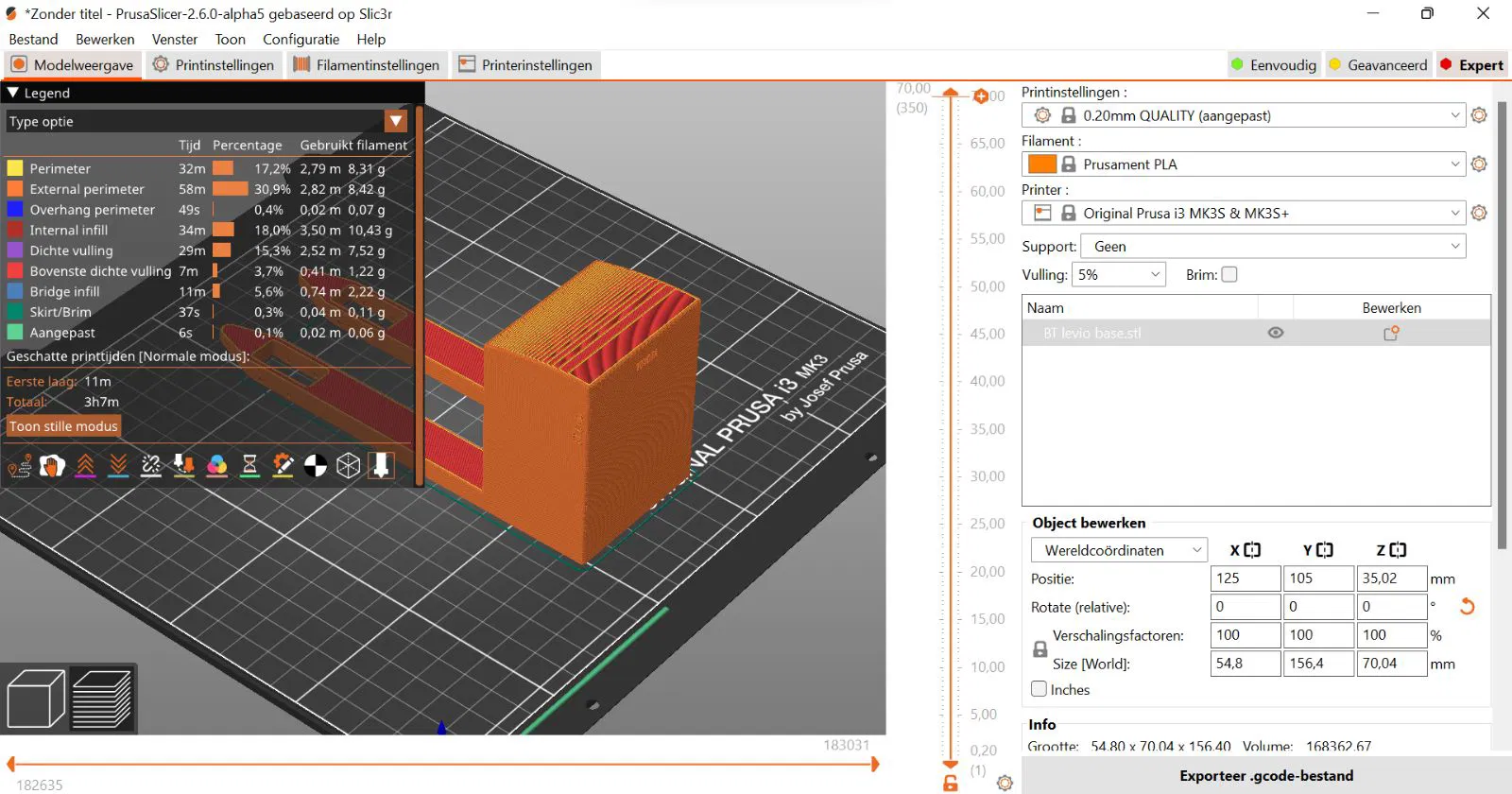Screen dimensions: 1512x794
Task: Click the top thumb of vertical layer slider
Action: click(x=951, y=94)
